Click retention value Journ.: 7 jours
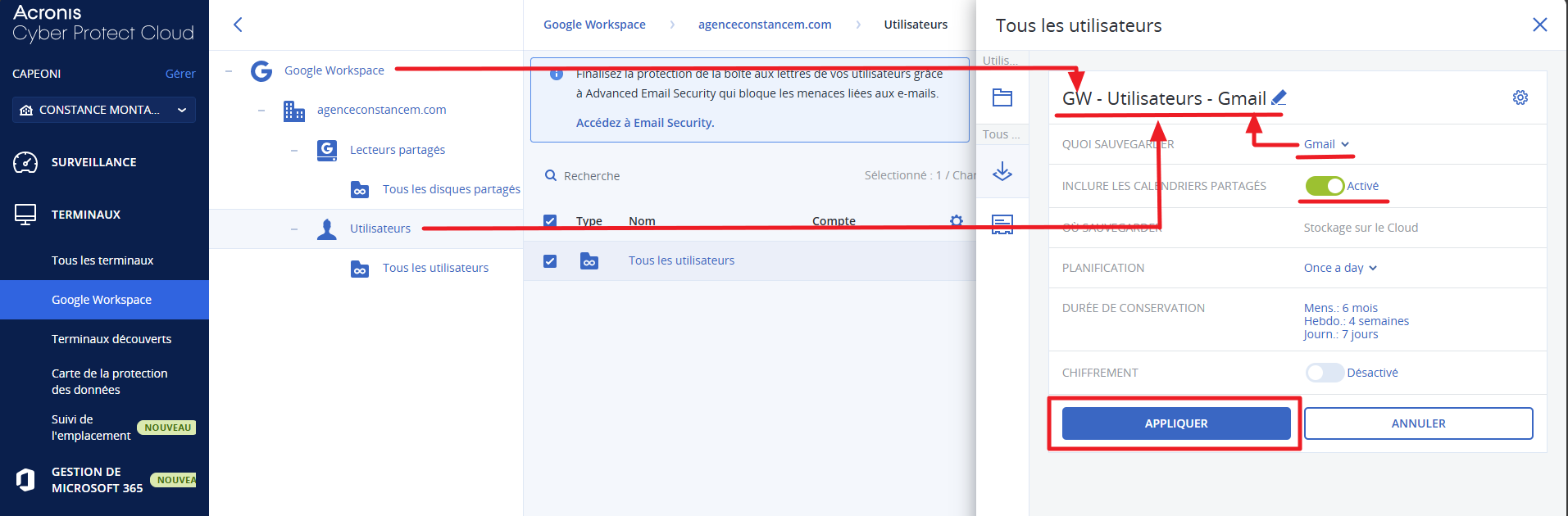The image size is (1568, 516). pos(1341,334)
